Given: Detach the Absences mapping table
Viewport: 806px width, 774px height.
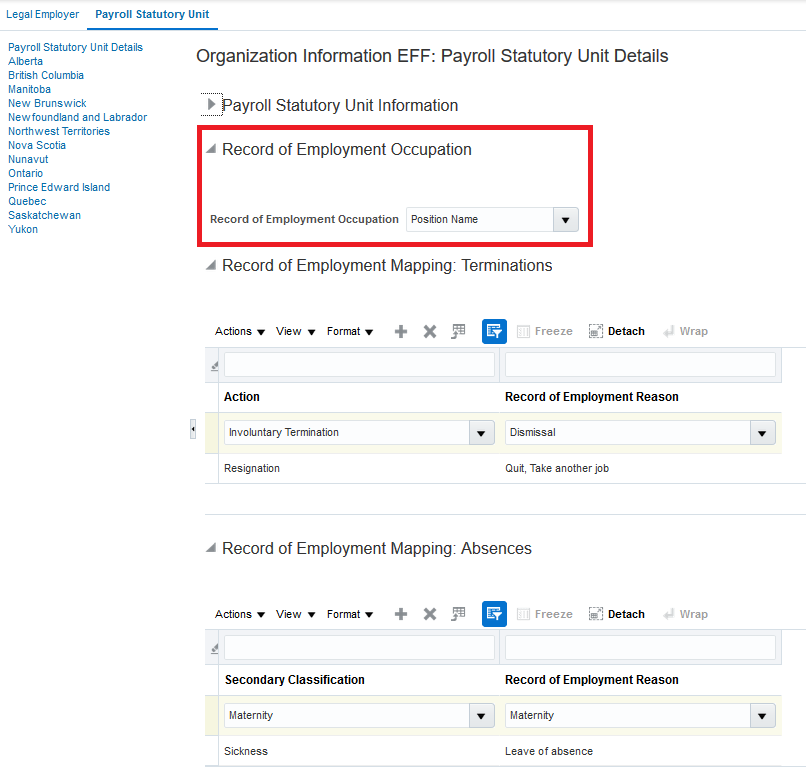Looking at the screenshot, I should (x=616, y=615).
